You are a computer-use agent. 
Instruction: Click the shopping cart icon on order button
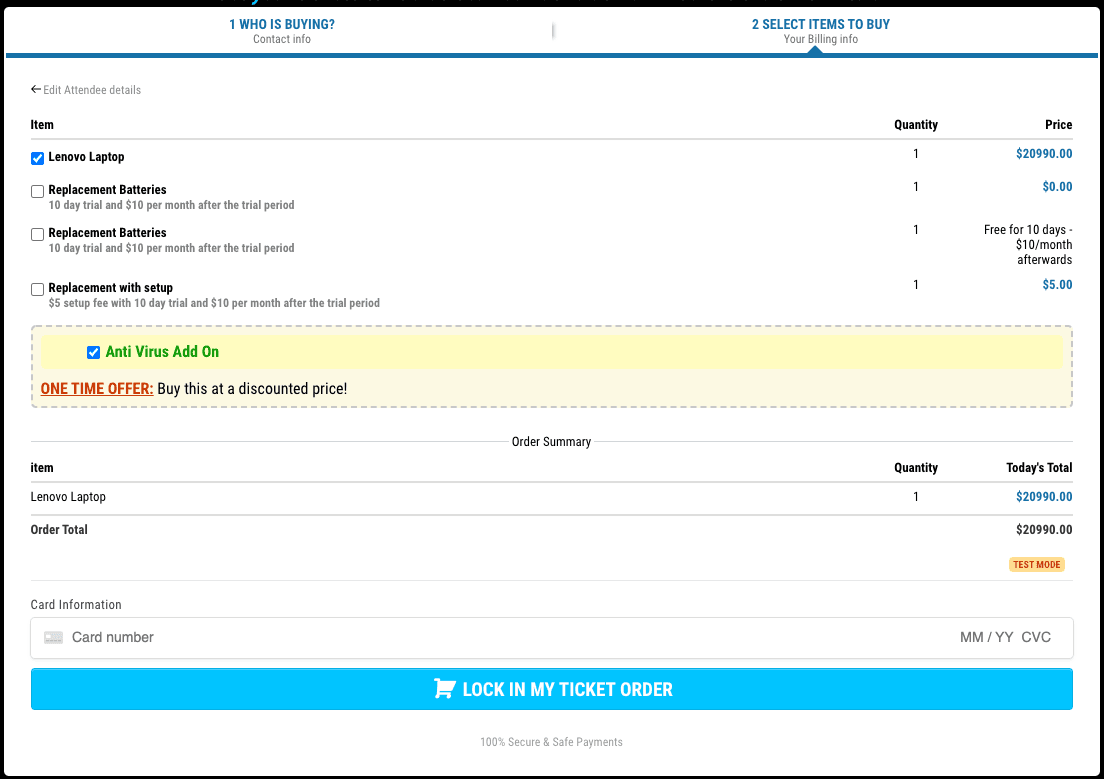[444, 689]
